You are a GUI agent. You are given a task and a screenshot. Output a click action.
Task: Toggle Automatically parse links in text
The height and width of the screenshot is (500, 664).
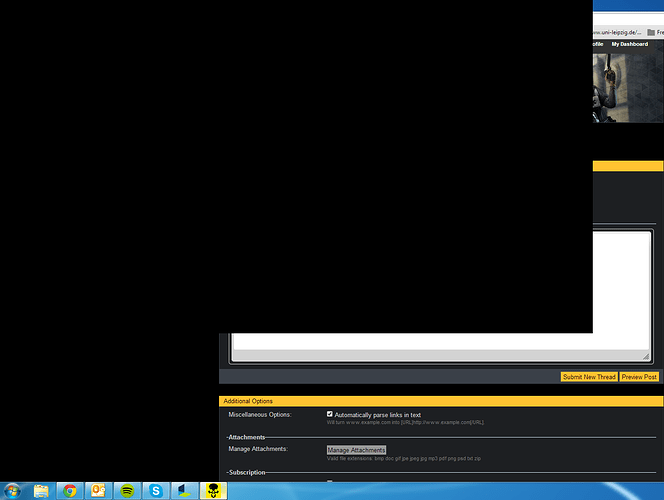coord(330,414)
